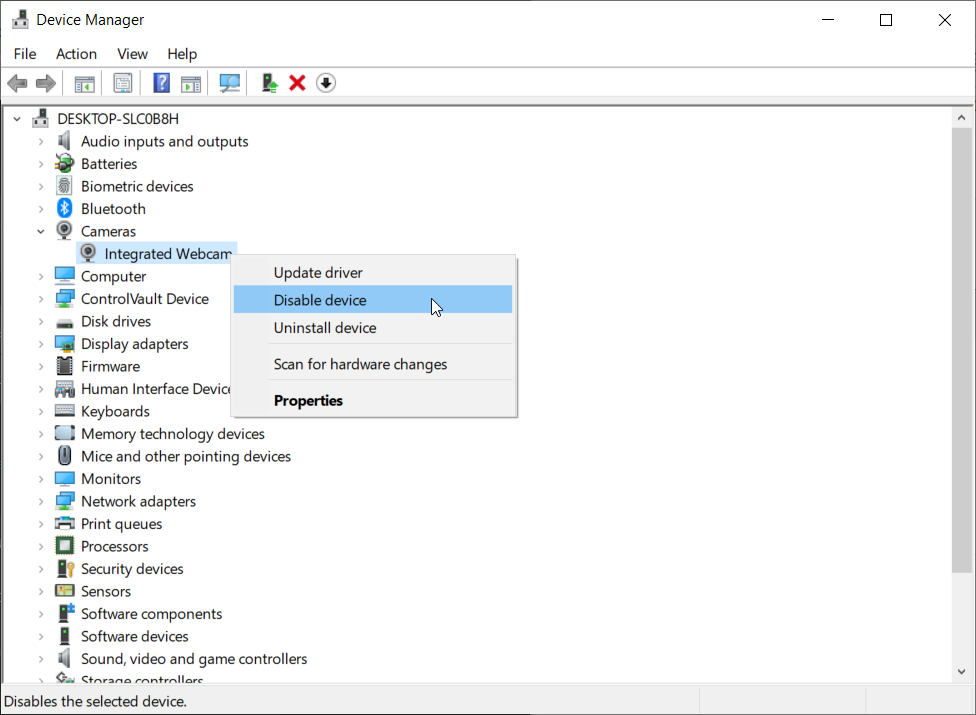976x715 pixels.
Task: Select Update driver in the context menu
Action: pos(318,272)
